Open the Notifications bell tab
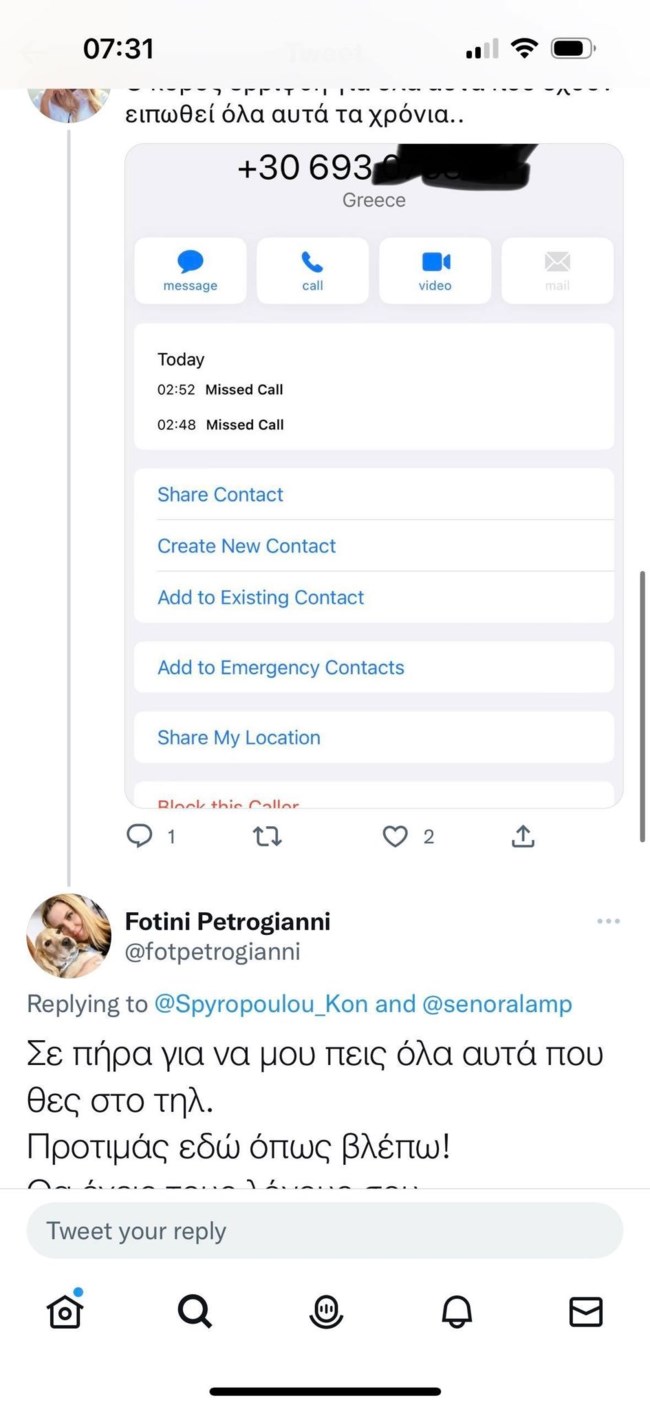Screen dimensions: 650x1409 [456, 1311]
